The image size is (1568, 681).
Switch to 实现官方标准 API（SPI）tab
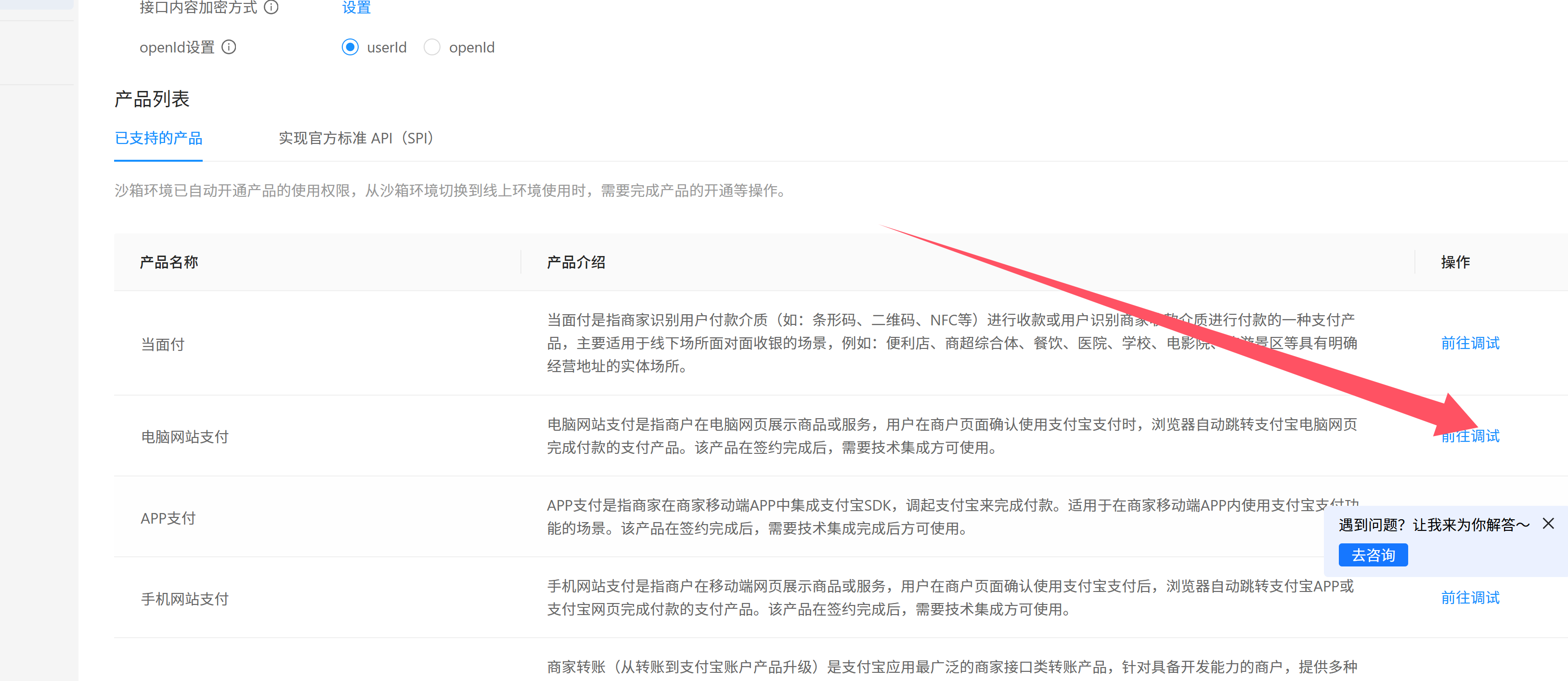(356, 138)
